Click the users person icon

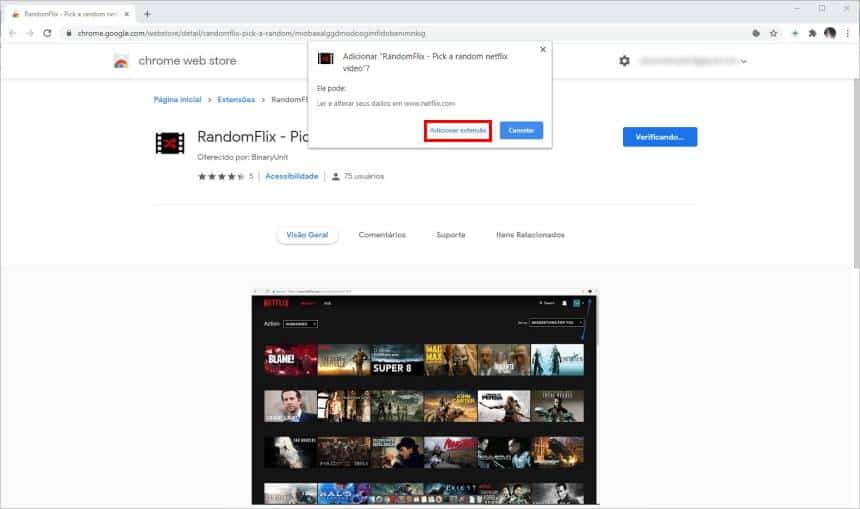(x=336, y=177)
